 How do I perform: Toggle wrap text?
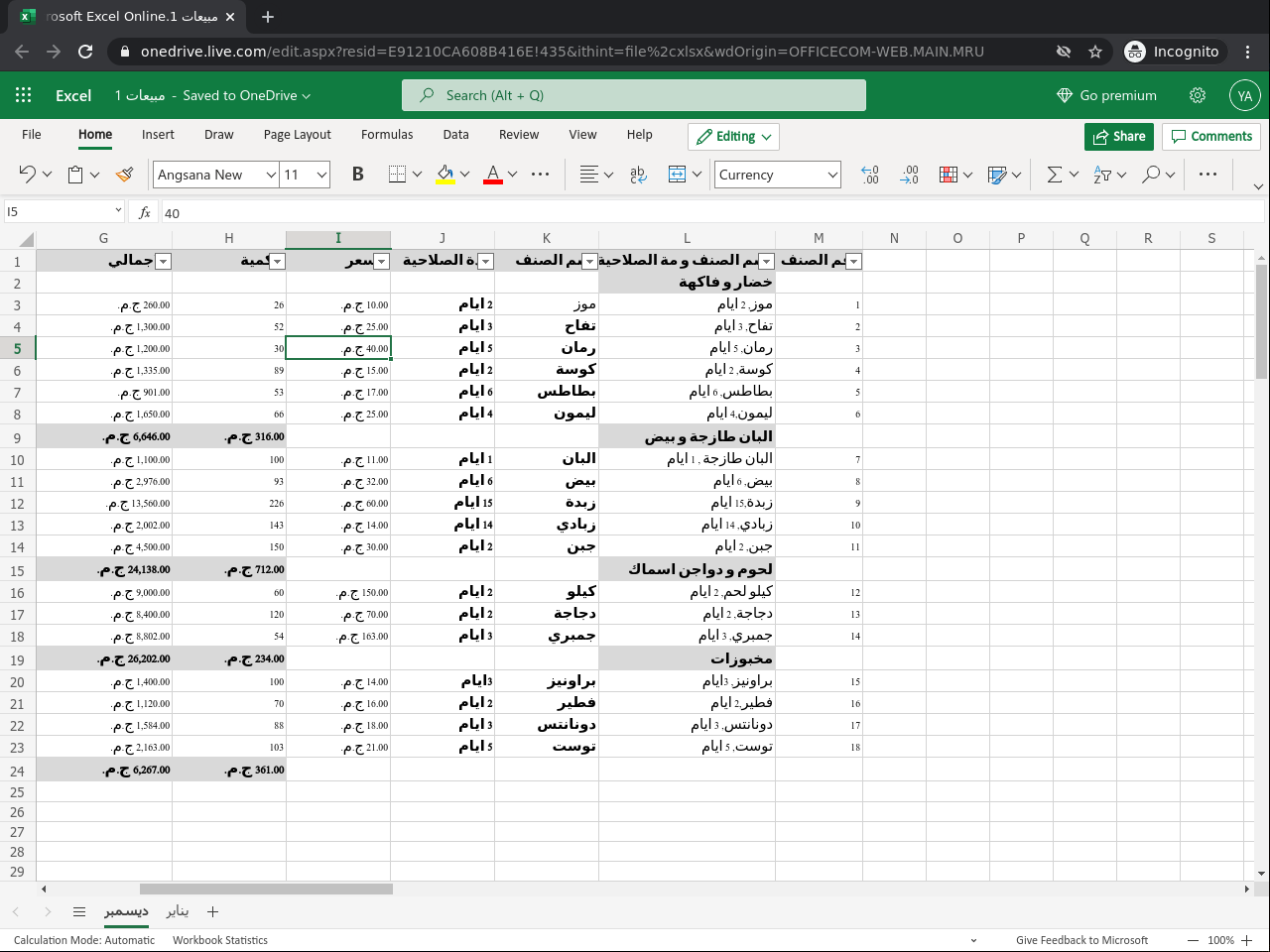[x=638, y=175]
